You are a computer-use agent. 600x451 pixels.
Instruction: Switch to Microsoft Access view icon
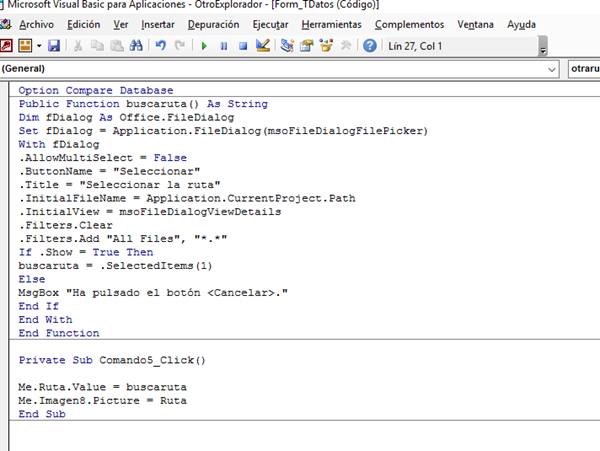pos(7,46)
